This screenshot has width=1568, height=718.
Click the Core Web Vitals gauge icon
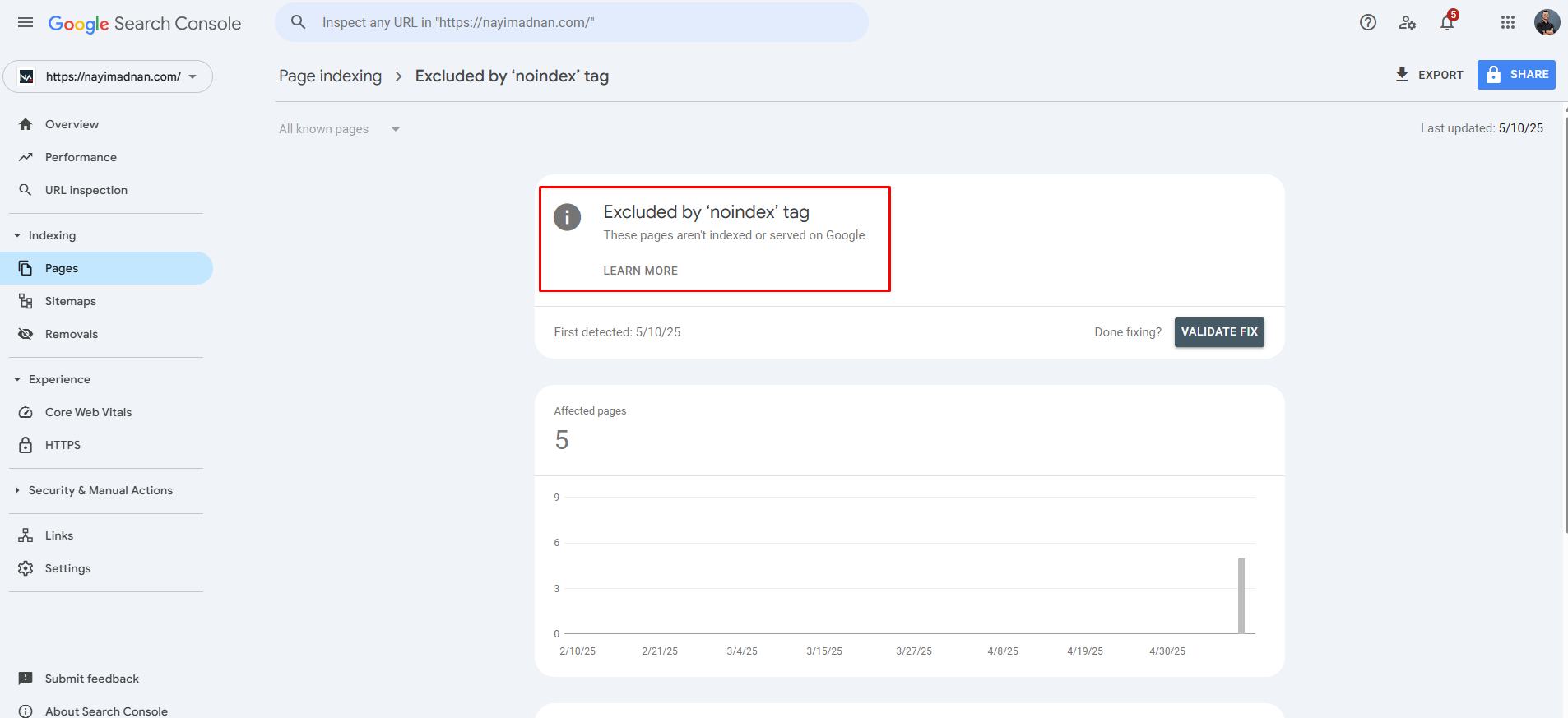(26, 412)
